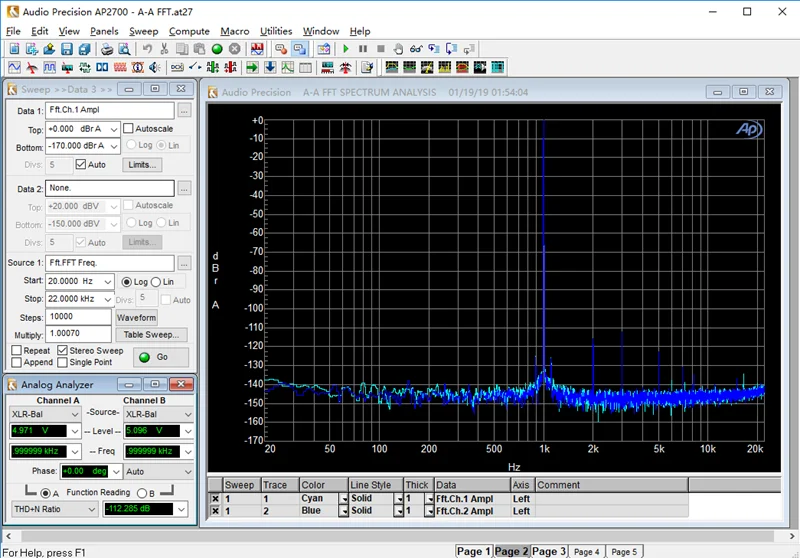Click the Print Preview magnifier icon
The width and height of the screenshot is (800, 558).
pos(124,49)
